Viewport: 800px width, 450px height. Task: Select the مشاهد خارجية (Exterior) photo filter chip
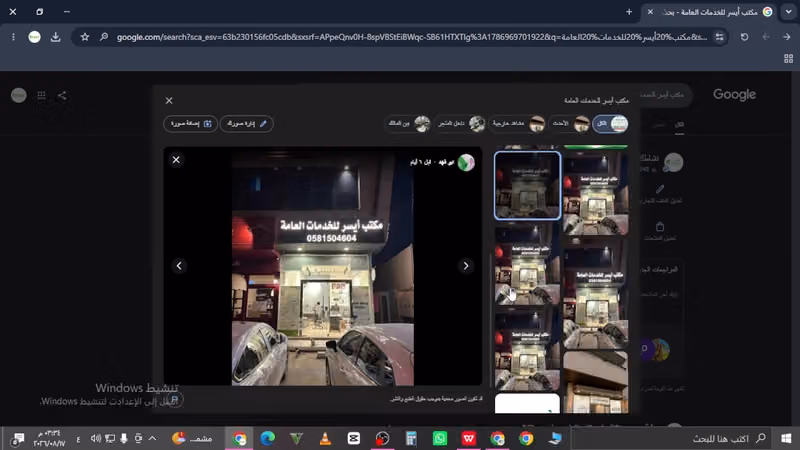517,123
